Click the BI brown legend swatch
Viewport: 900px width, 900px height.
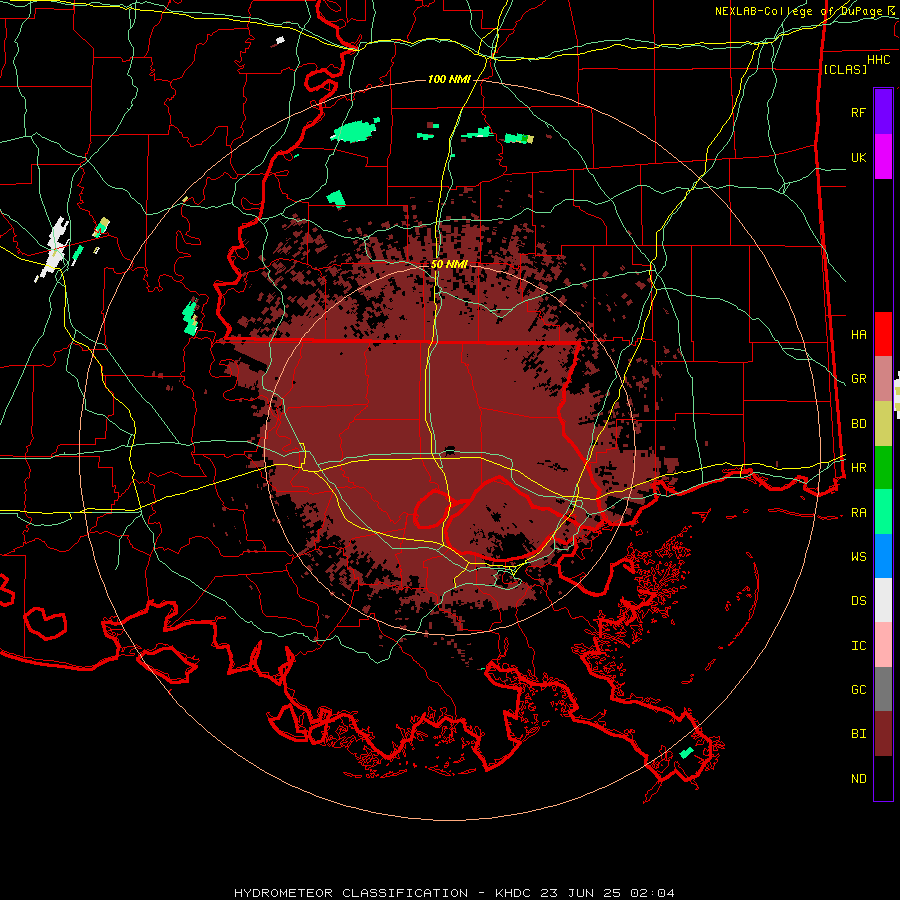[x=883, y=734]
